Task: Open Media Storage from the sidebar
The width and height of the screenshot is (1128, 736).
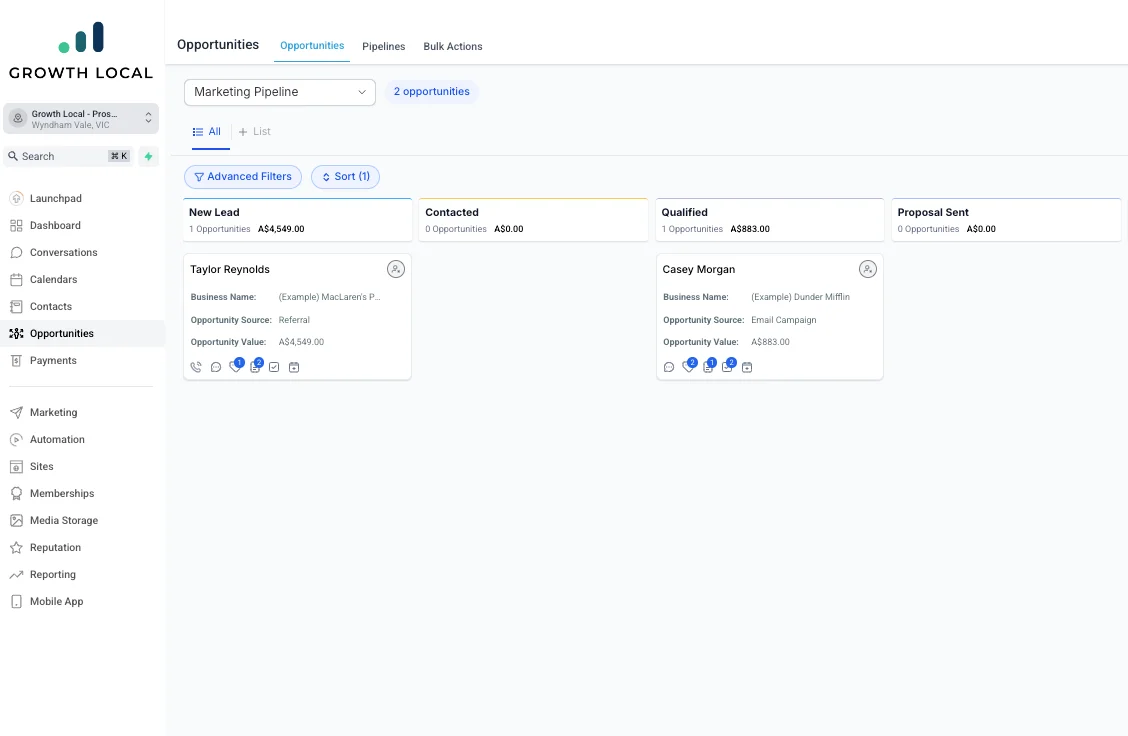Action: click(x=64, y=520)
